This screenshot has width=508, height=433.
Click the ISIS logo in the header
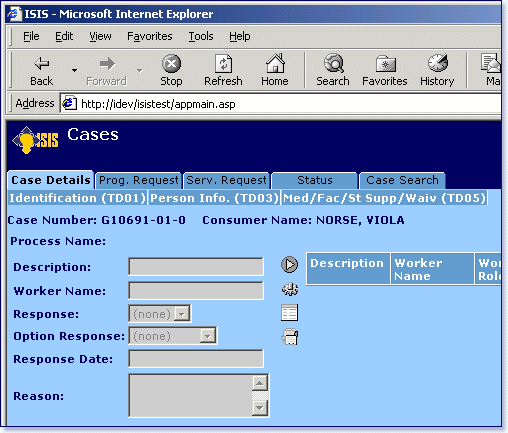[x=35, y=140]
